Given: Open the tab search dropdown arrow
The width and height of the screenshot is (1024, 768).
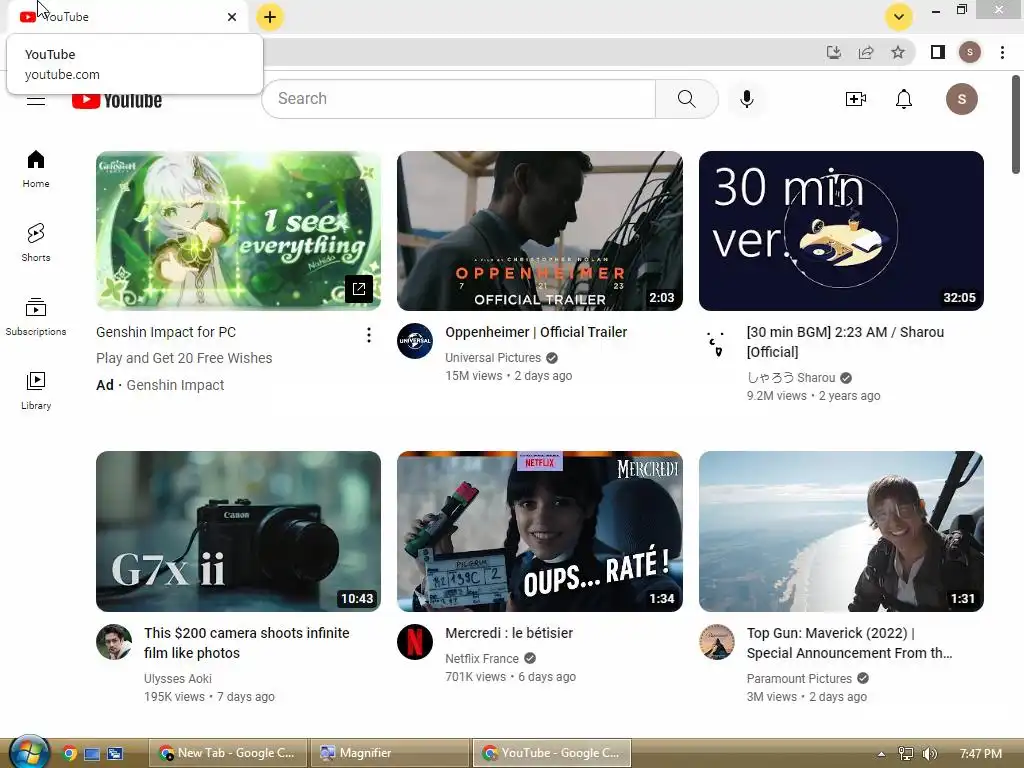Looking at the screenshot, I should click(x=899, y=17).
